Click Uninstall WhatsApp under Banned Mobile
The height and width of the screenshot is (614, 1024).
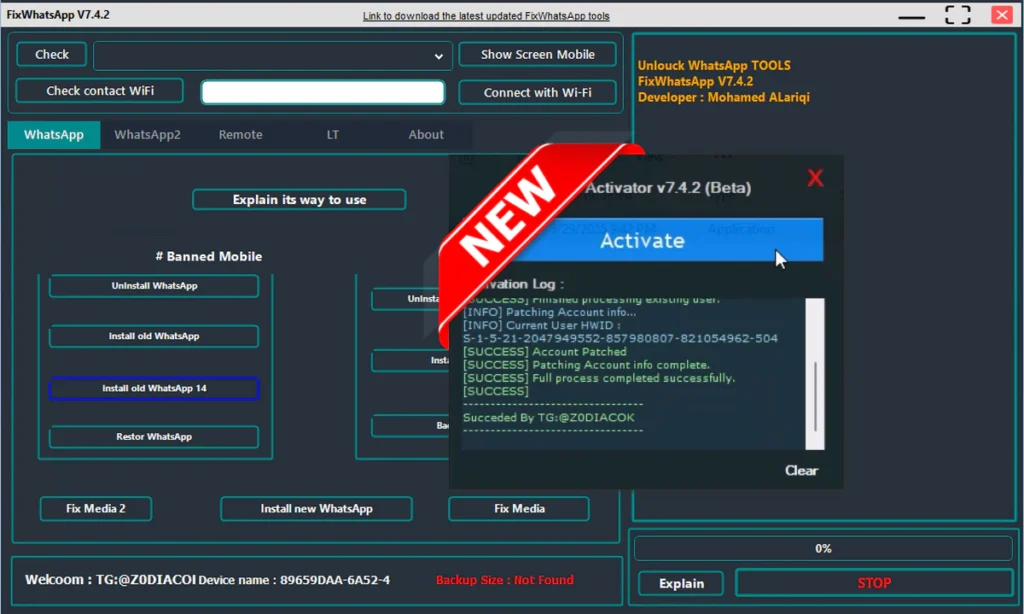tap(154, 285)
